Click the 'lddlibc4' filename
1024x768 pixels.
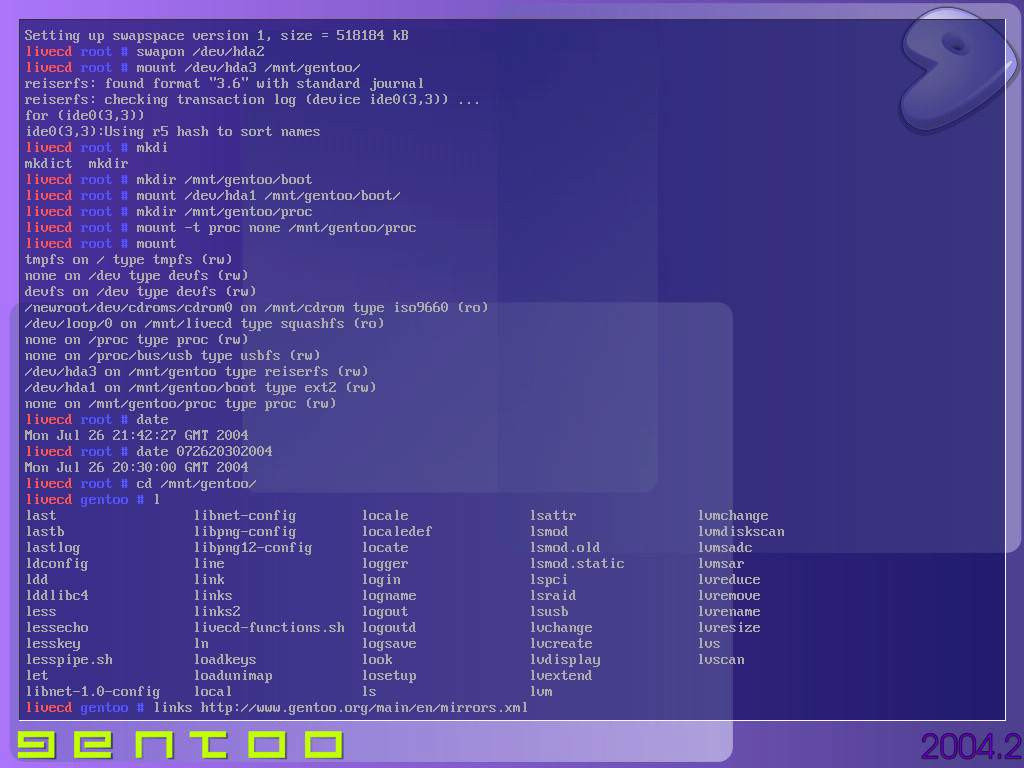(x=57, y=596)
